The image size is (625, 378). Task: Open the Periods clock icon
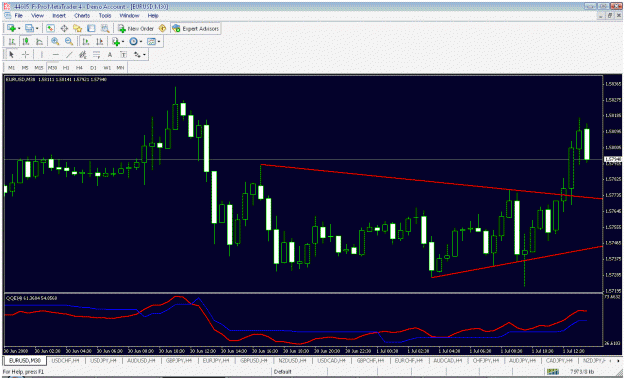click(x=133, y=41)
